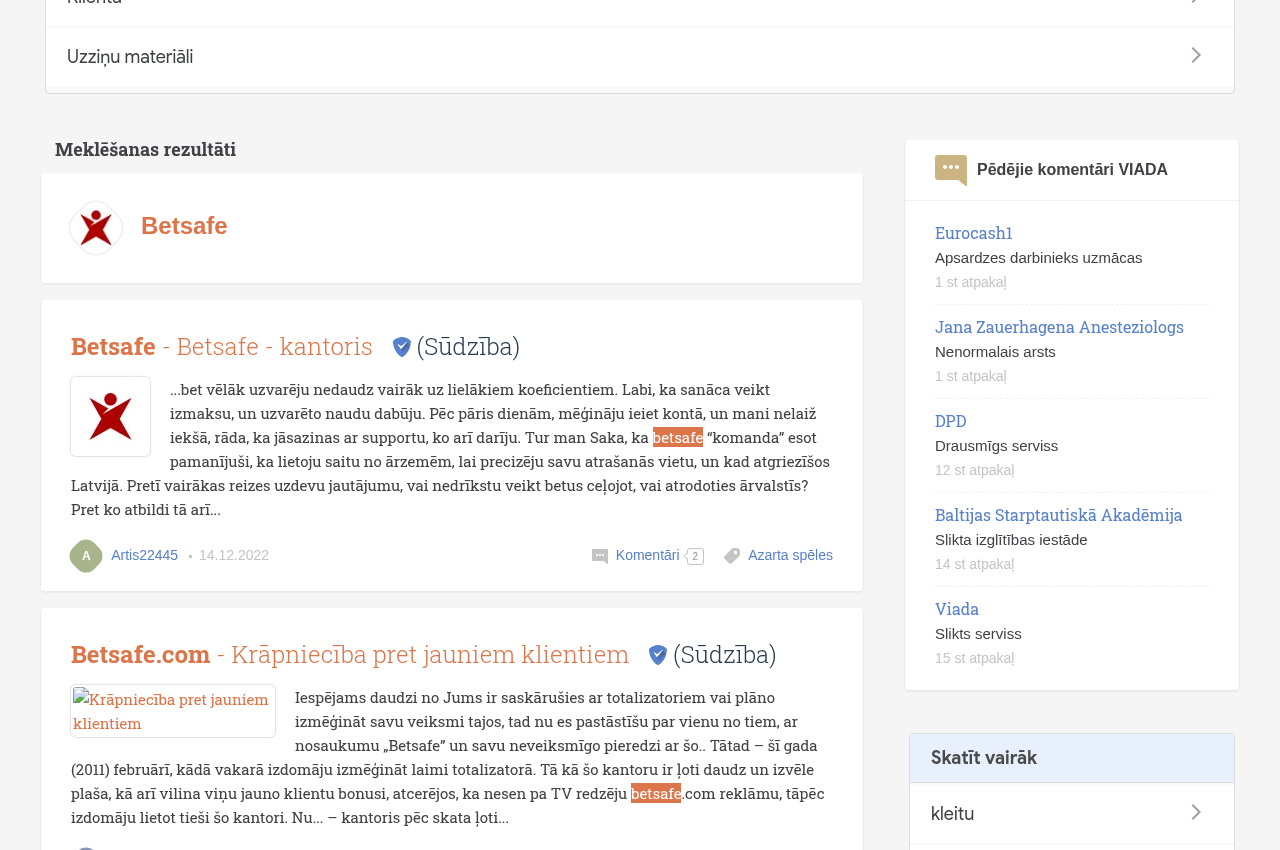Click highlighted 'betsafe' word in second complaint
This screenshot has height=850, width=1280.
(x=656, y=793)
